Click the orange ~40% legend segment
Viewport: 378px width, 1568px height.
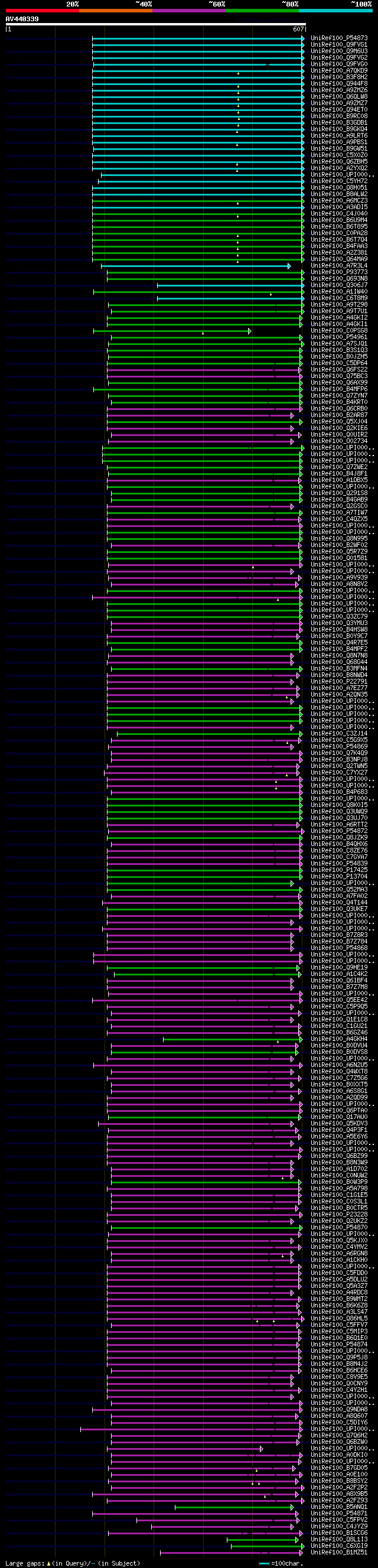[x=116, y=11]
